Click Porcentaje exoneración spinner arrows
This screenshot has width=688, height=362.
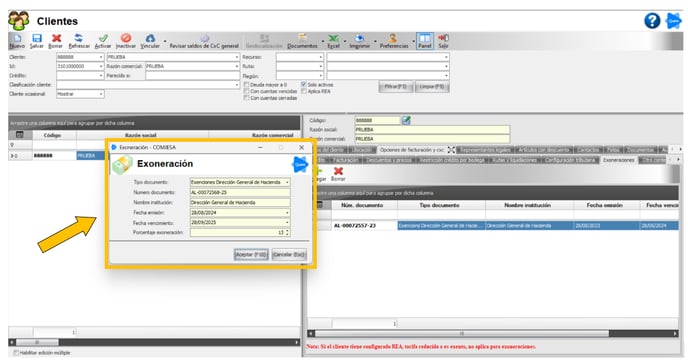(287, 233)
